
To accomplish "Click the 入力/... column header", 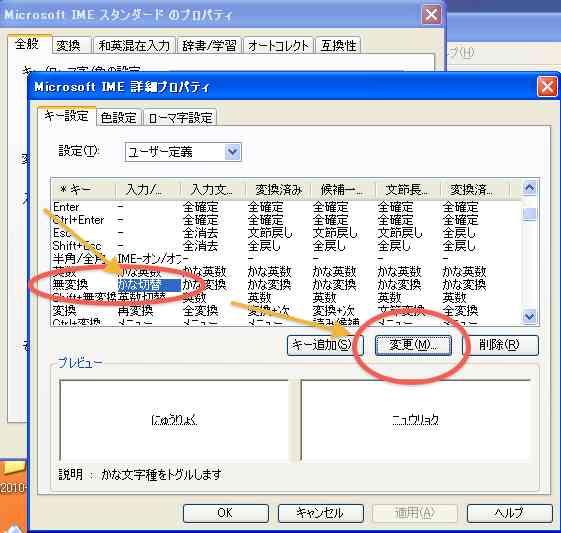I will (x=148, y=190).
